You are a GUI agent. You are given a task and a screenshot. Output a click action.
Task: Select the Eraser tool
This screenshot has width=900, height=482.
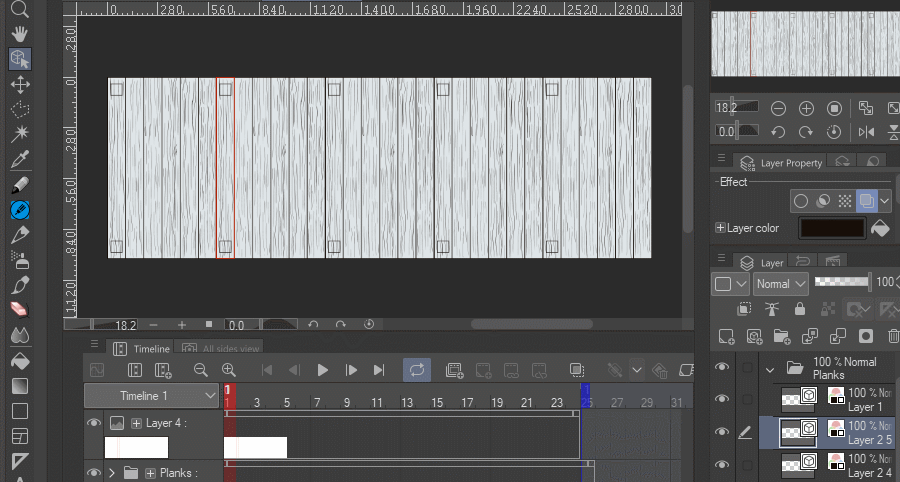(20, 309)
